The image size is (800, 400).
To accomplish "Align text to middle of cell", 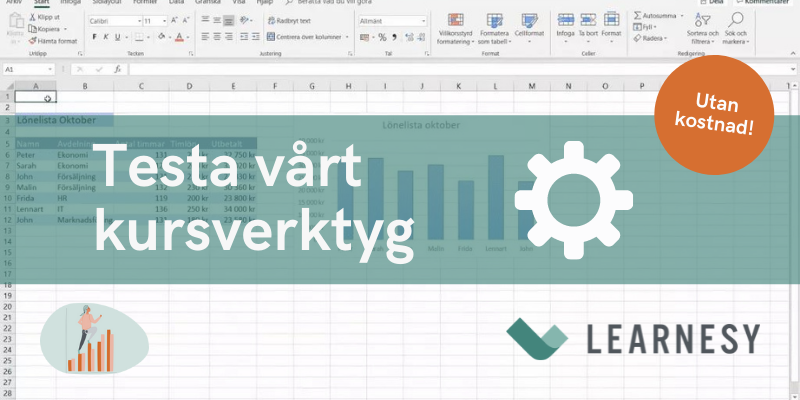I will [217, 20].
